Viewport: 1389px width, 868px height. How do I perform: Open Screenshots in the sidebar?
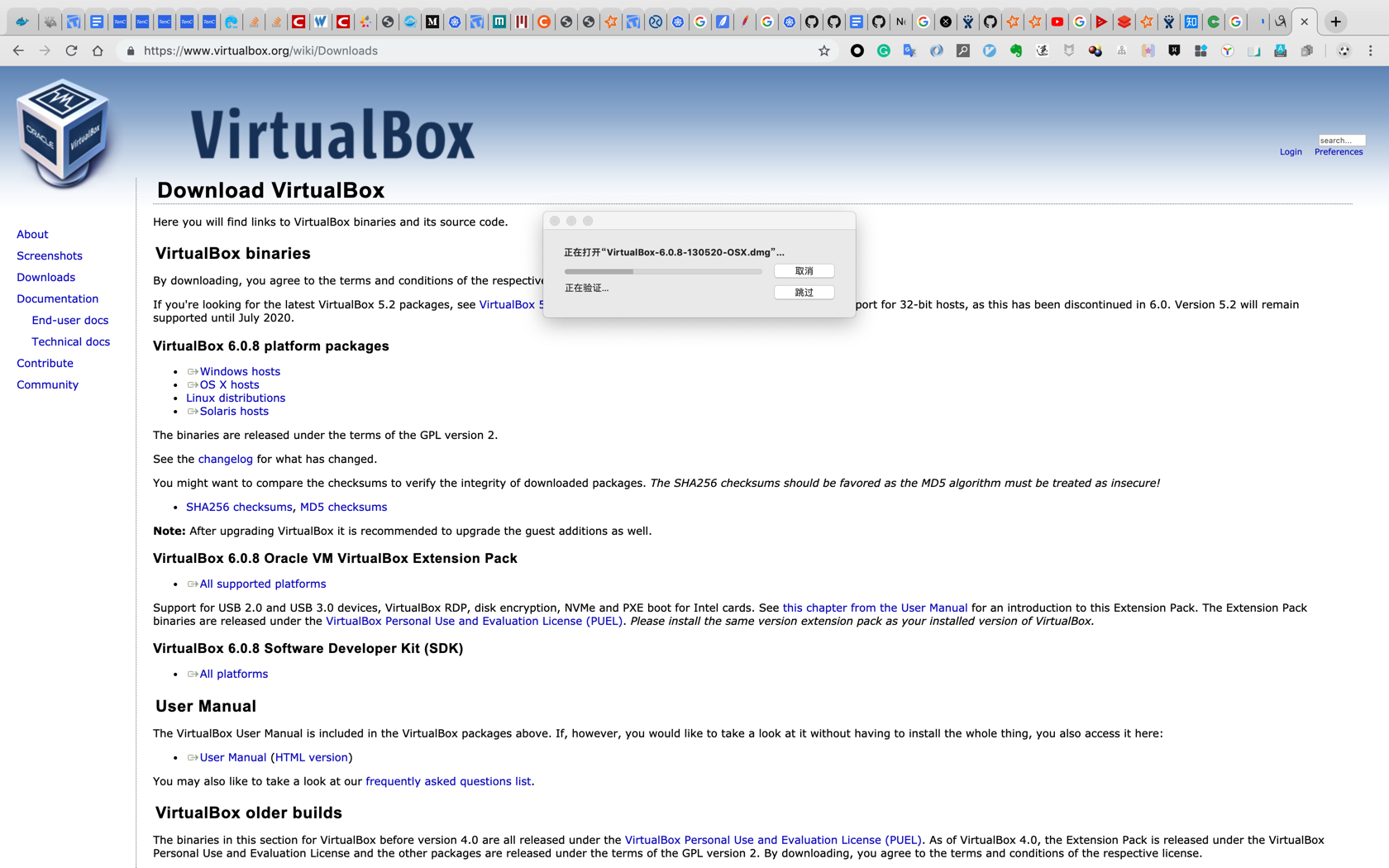[x=50, y=256]
